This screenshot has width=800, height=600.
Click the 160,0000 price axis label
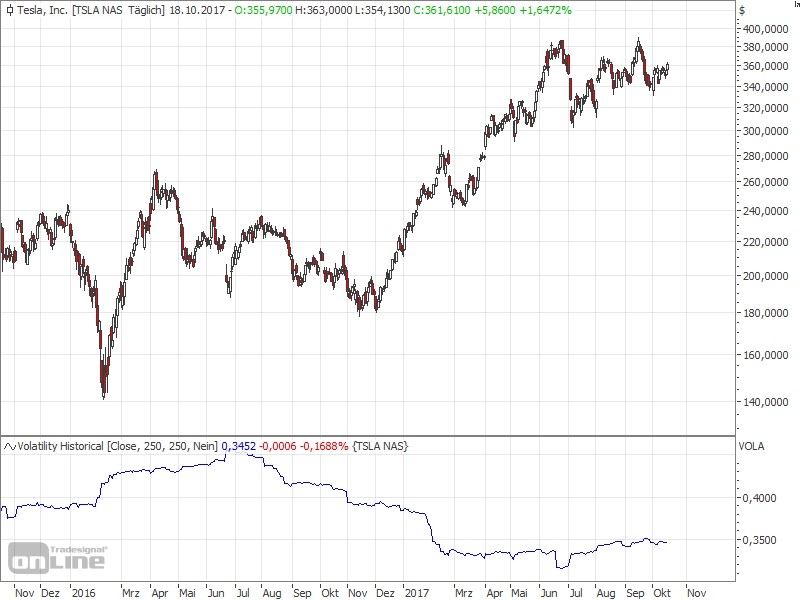pyautogui.click(x=766, y=355)
